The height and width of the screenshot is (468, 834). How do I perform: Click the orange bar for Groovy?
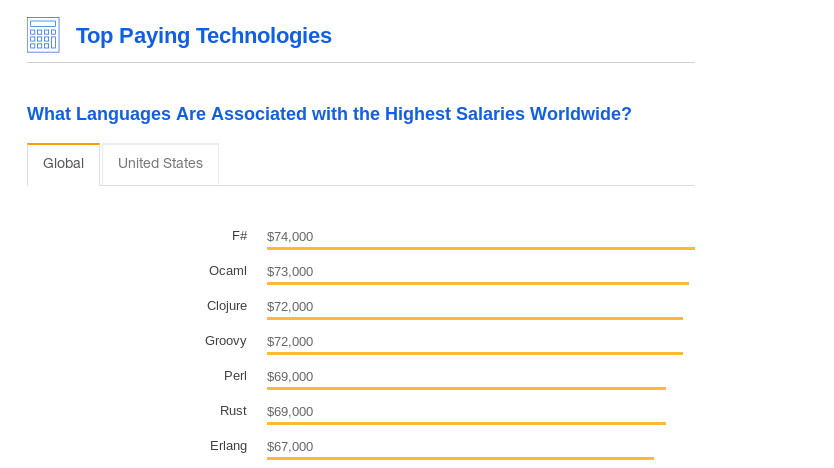(x=474, y=353)
